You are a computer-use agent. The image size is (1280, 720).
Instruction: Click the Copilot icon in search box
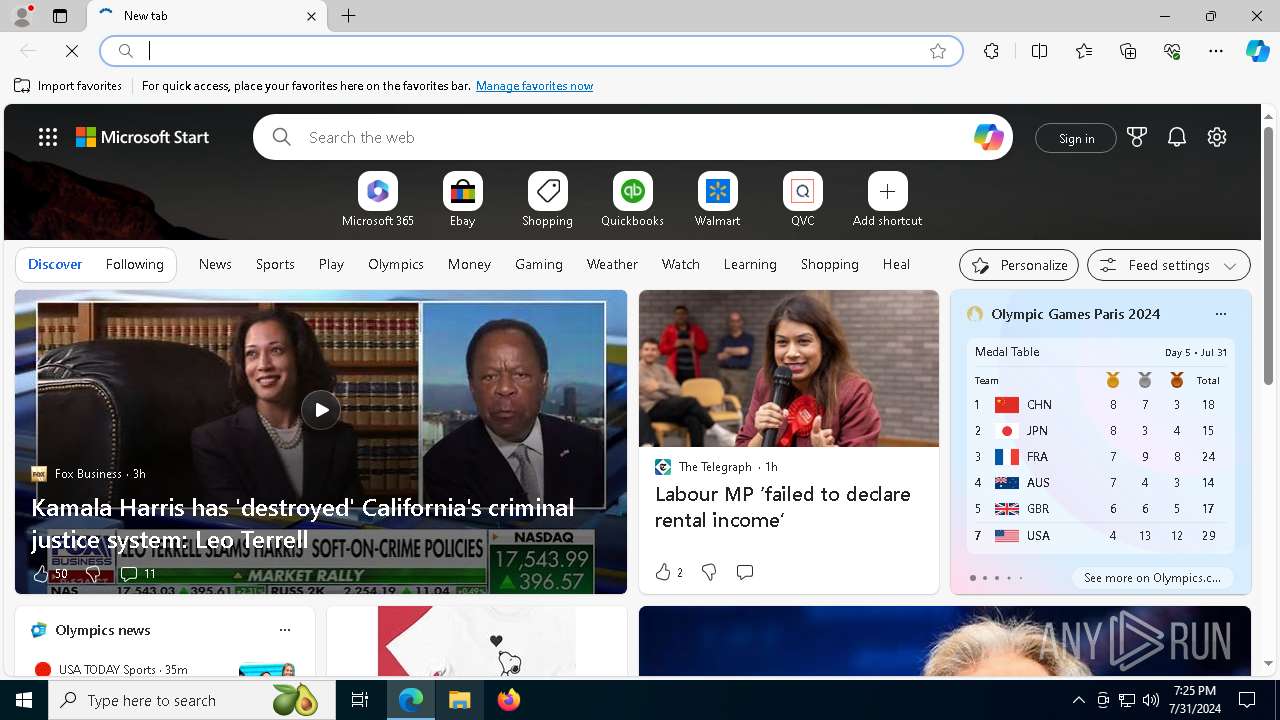988,137
